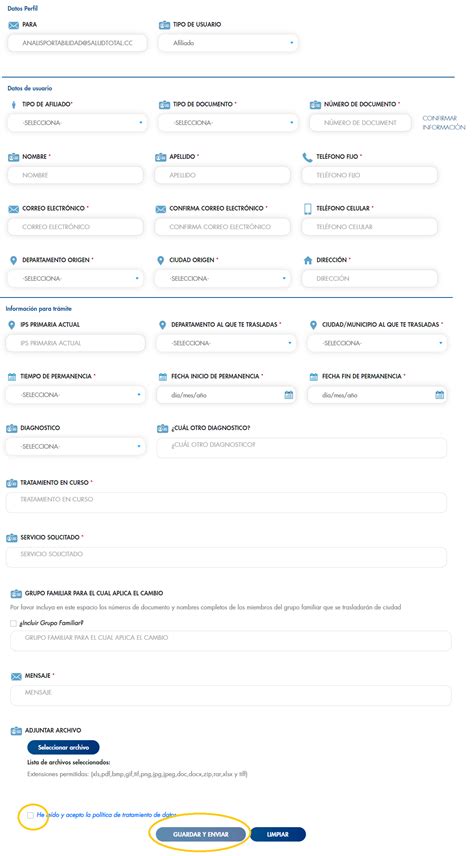Check the Incluir Grupo Familiar checkbox

pyautogui.click(x=13, y=623)
